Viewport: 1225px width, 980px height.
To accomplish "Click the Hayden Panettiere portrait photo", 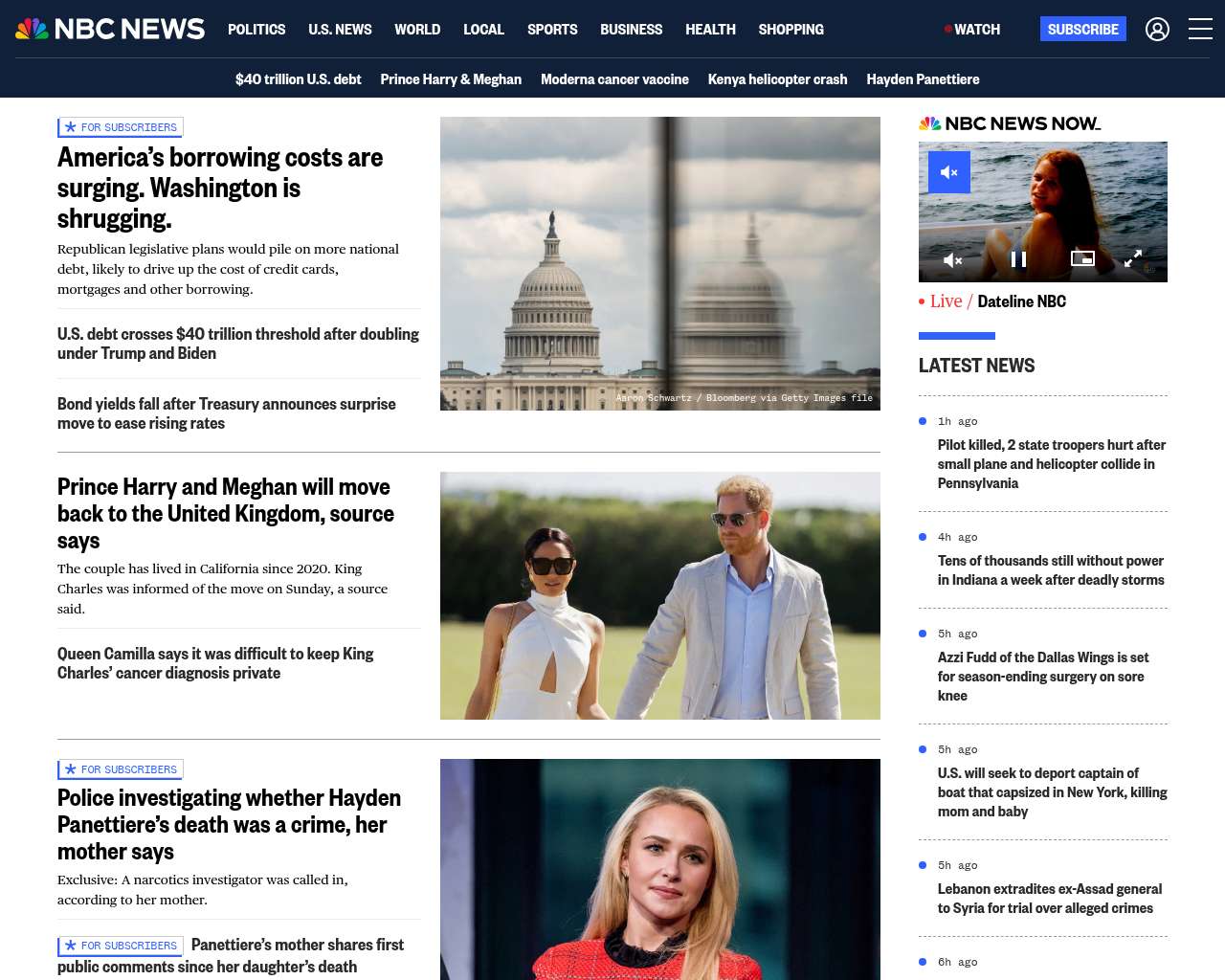I will [660, 869].
